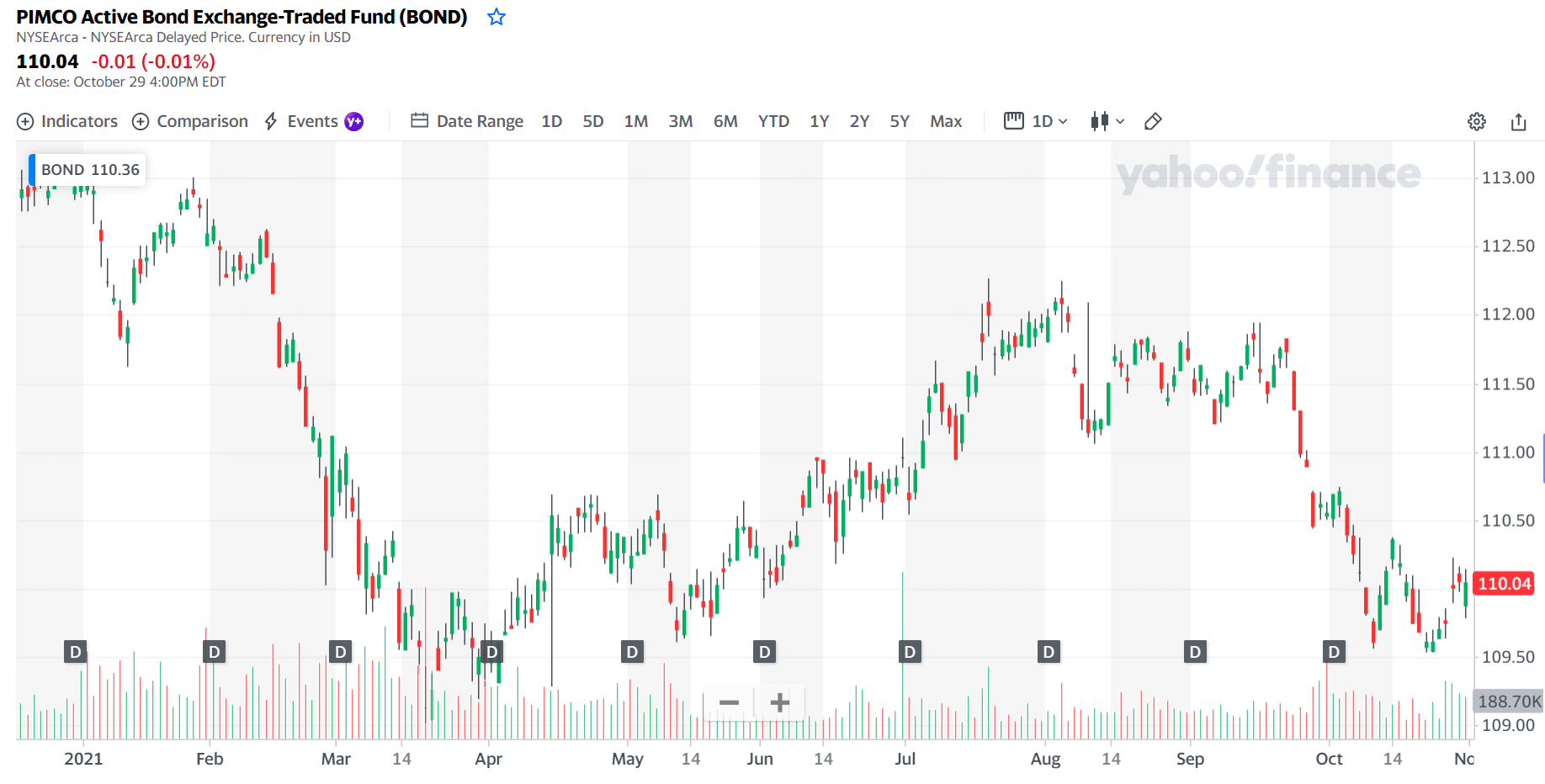This screenshot has width=1545, height=784.
Task: Open chart settings gear icon
Action: tap(1477, 121)
